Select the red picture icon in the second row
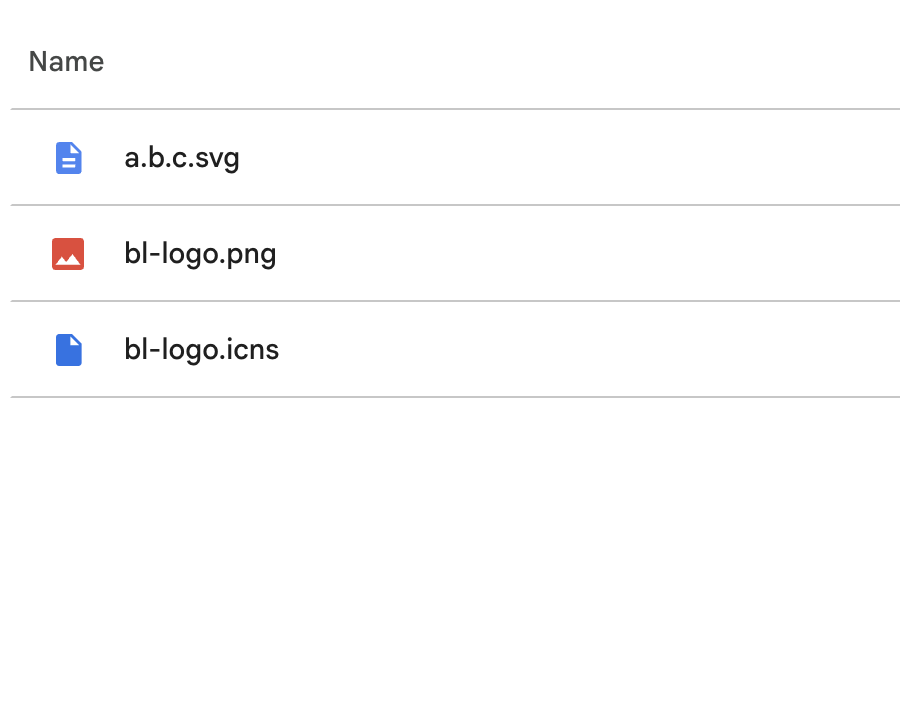Viewport: 900px width, 720px height. pyautogui.click(x=68, y=254)
